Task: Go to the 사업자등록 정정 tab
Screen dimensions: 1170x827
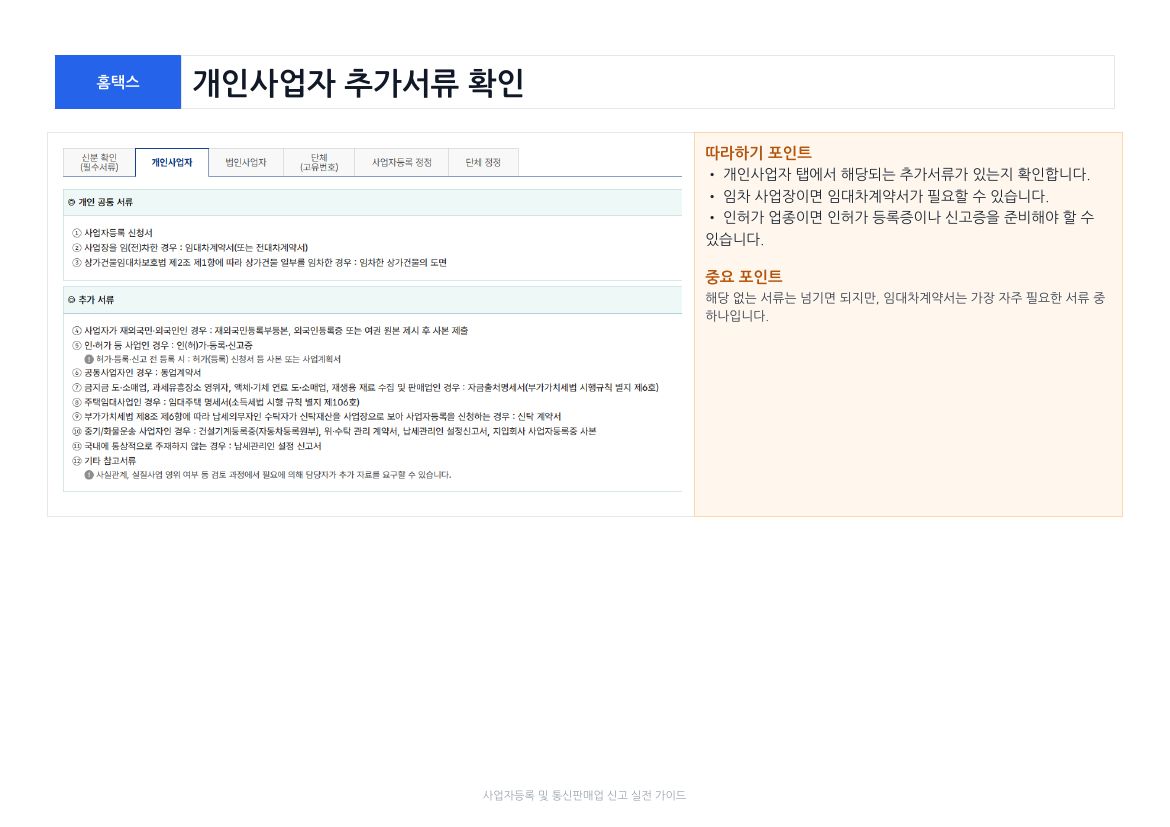Action: pos(401,163)
